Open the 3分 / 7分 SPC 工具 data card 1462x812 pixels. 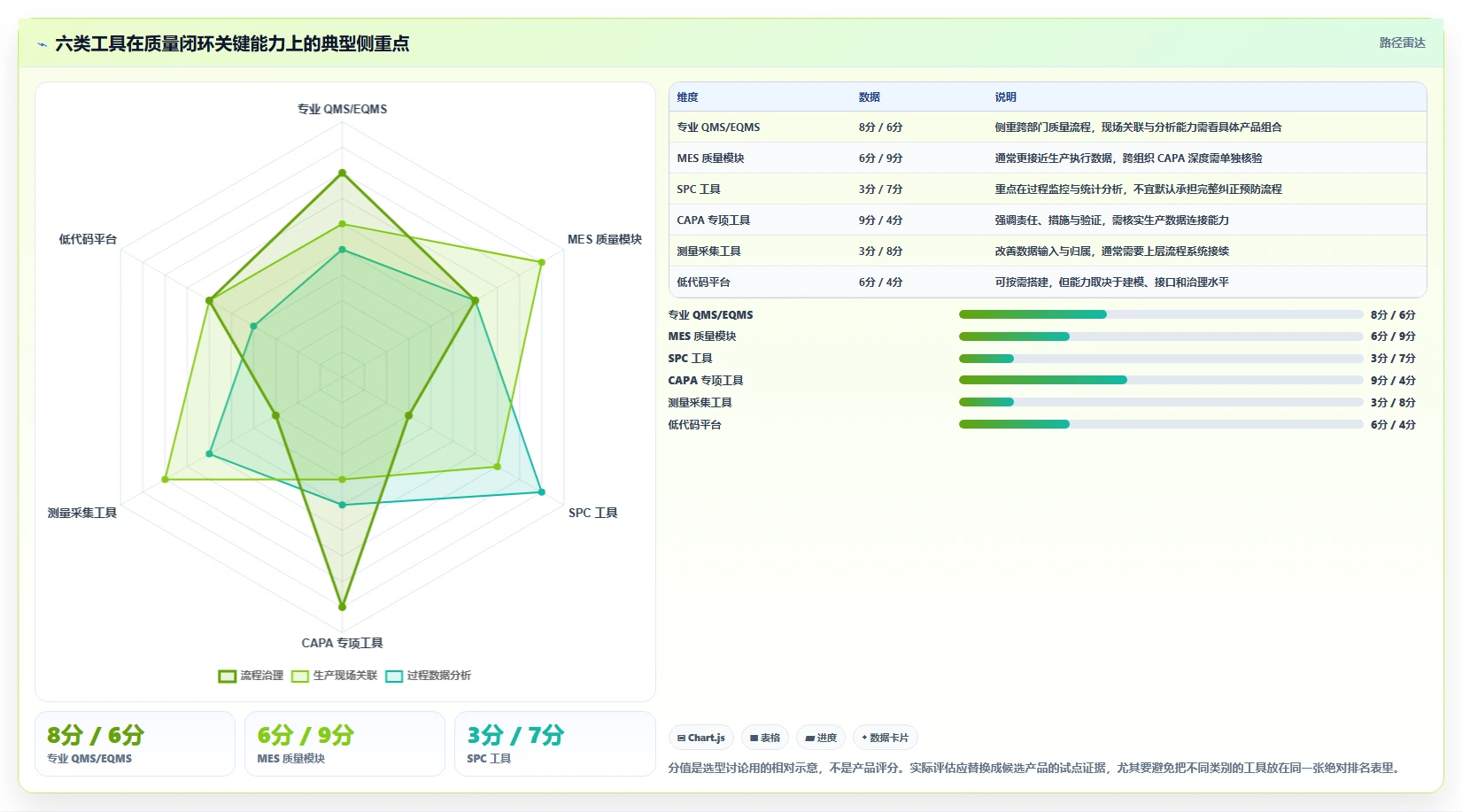tap(554, 744)
